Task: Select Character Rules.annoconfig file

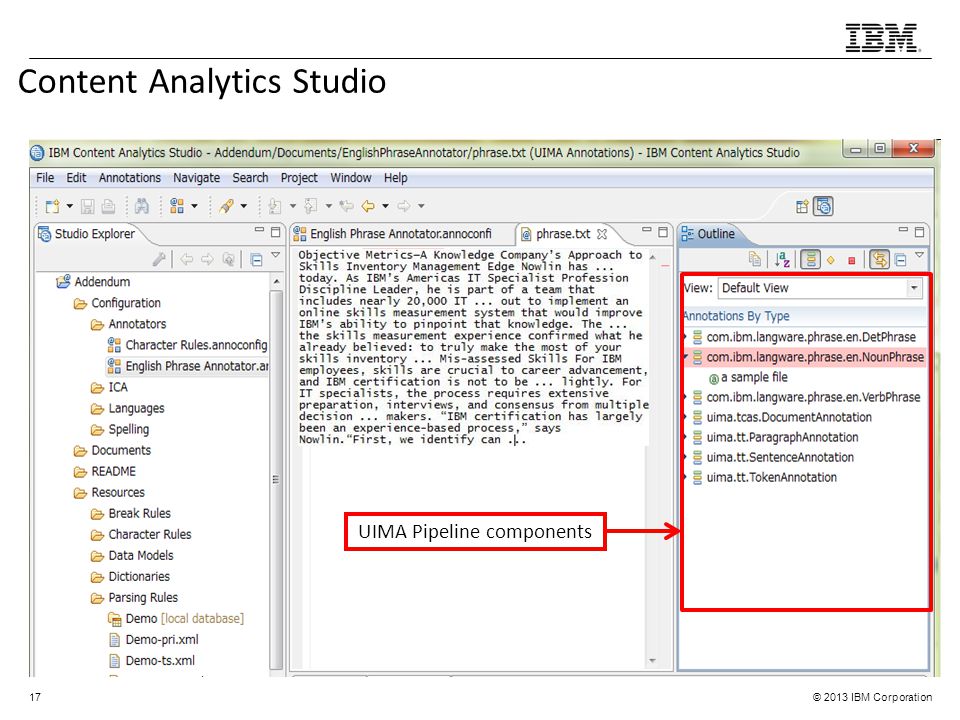Action: [x=187, y=345]
